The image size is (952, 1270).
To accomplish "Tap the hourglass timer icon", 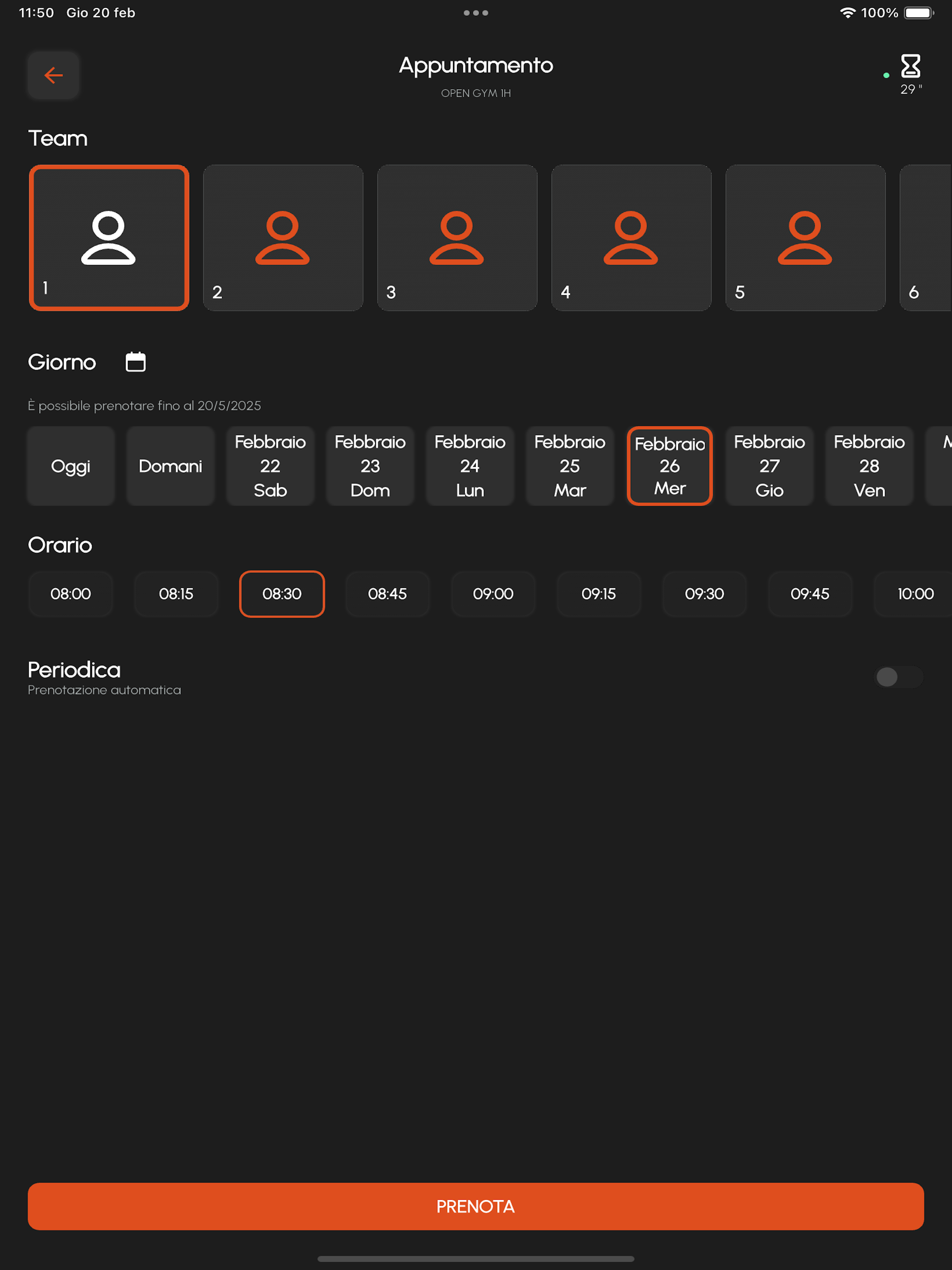I will [x=910, y=66].
